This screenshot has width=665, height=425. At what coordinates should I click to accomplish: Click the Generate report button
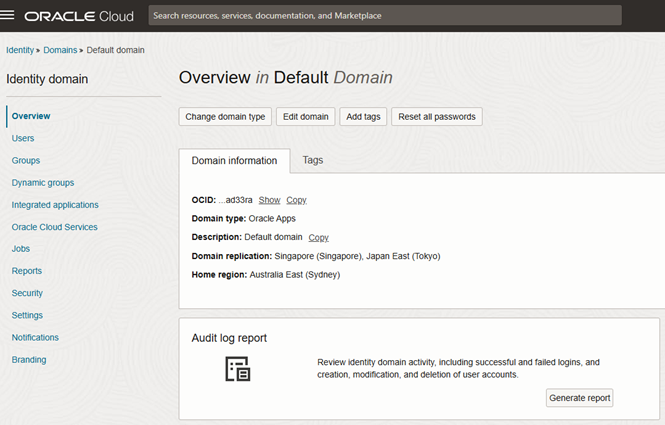pos(579,398)
